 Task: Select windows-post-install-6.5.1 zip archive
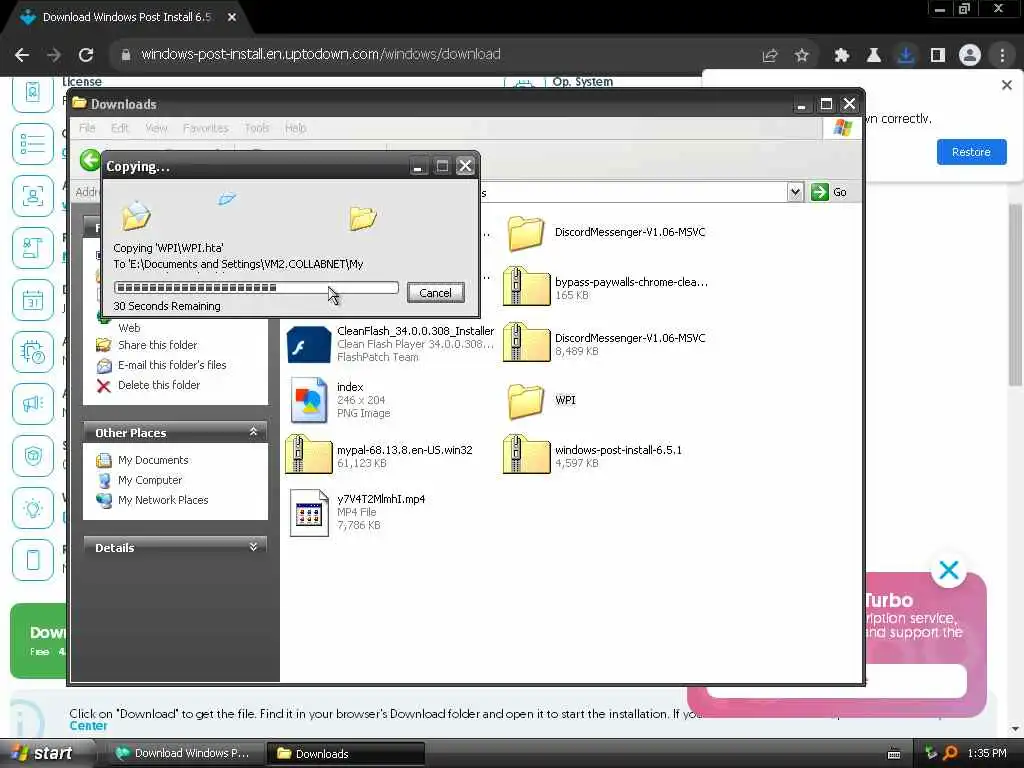(x=593, y=455)
